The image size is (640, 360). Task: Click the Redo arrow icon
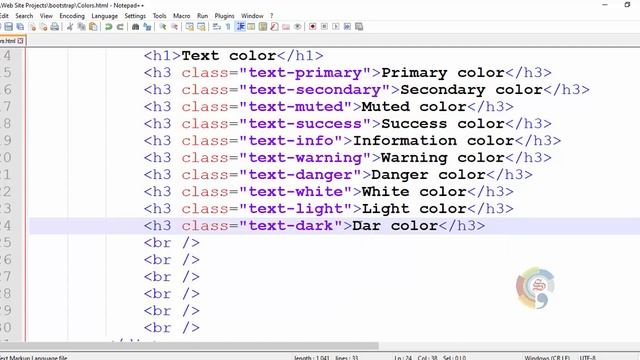pyautogui.click(x=120, y=27)
